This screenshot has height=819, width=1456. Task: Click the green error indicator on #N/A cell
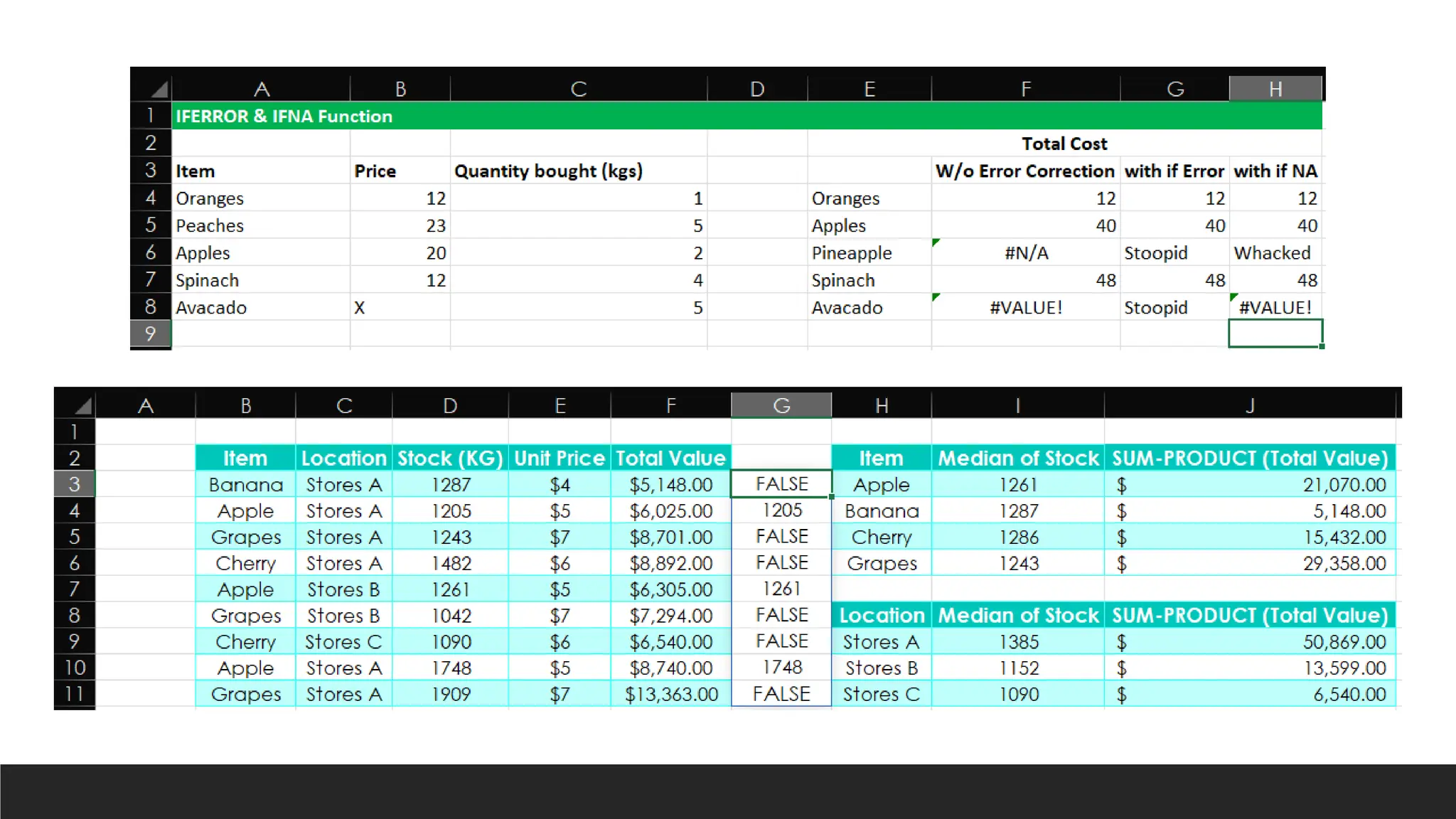[936, 242]
